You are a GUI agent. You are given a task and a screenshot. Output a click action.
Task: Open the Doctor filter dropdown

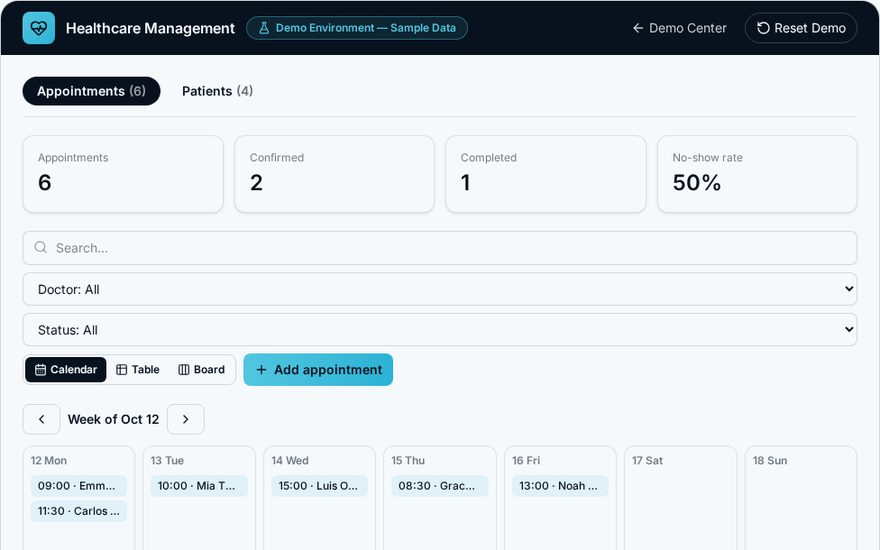pyautogui.click(x=440, y=290)
